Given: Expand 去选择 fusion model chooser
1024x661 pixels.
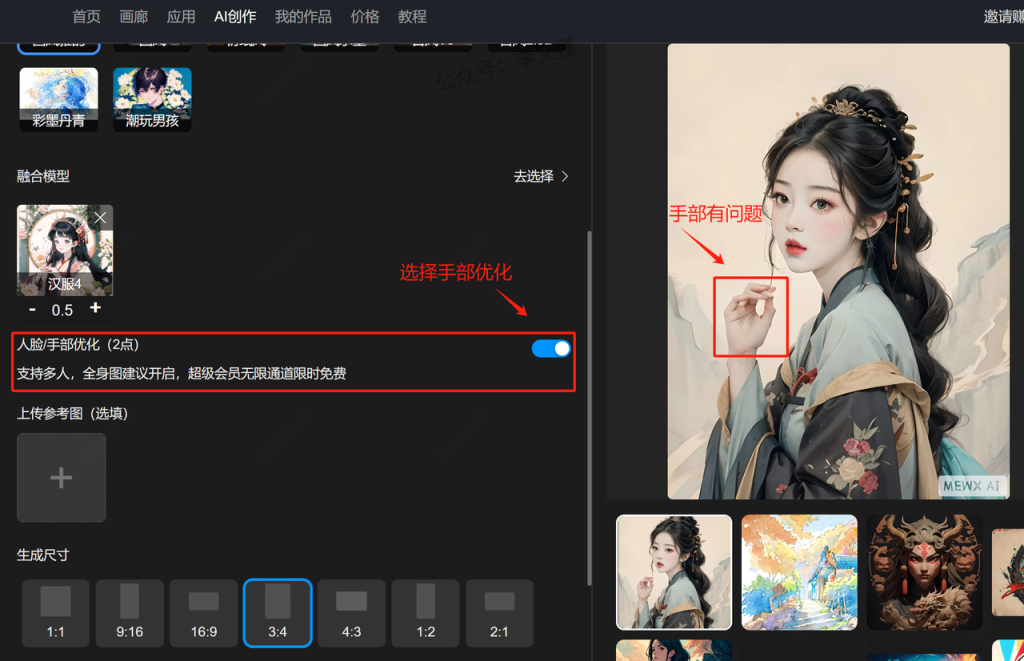Looking at the screenshot, I should point(541,176).
